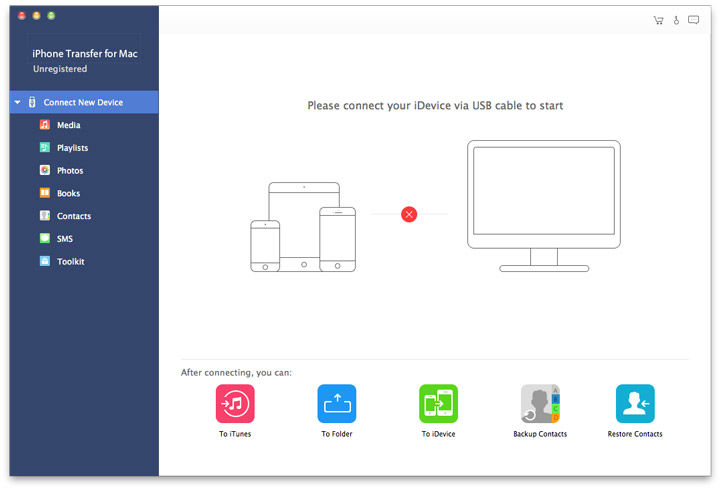Image resolution: width=720 pixels, height=489 pixels.
Task: Click the red disconnected X icon
Action: [409, 214]
